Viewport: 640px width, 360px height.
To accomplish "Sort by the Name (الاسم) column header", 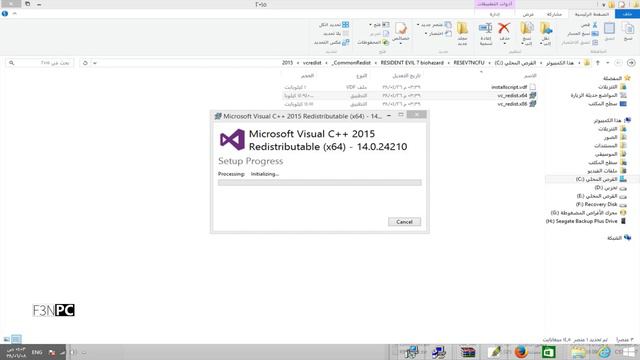I will click(x=530, y=76).
